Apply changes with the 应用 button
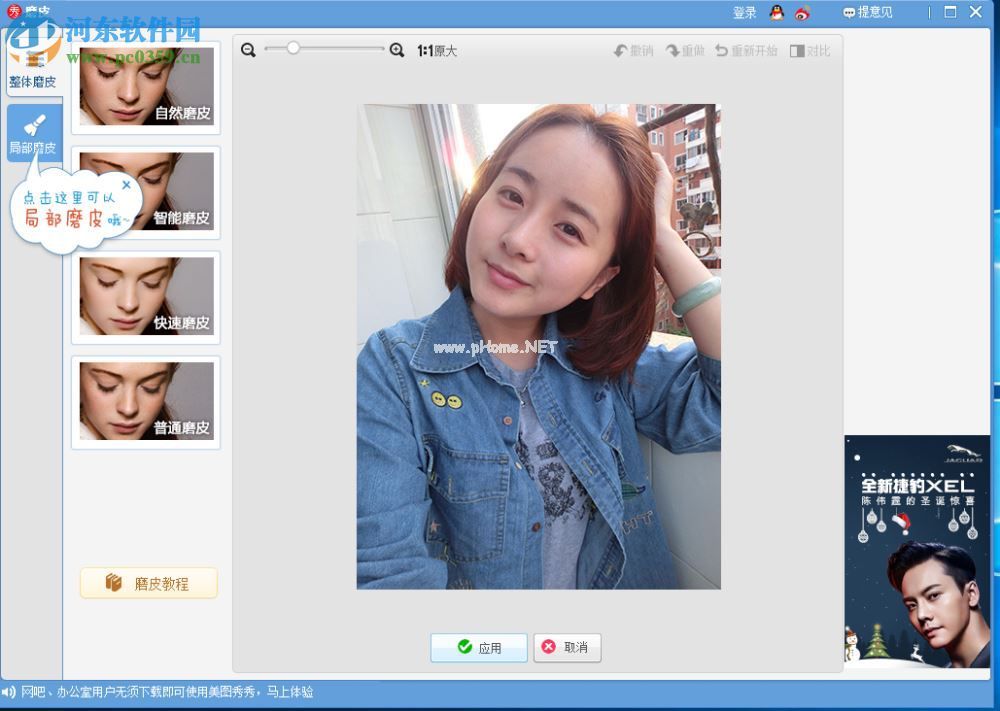 [478, 647]
